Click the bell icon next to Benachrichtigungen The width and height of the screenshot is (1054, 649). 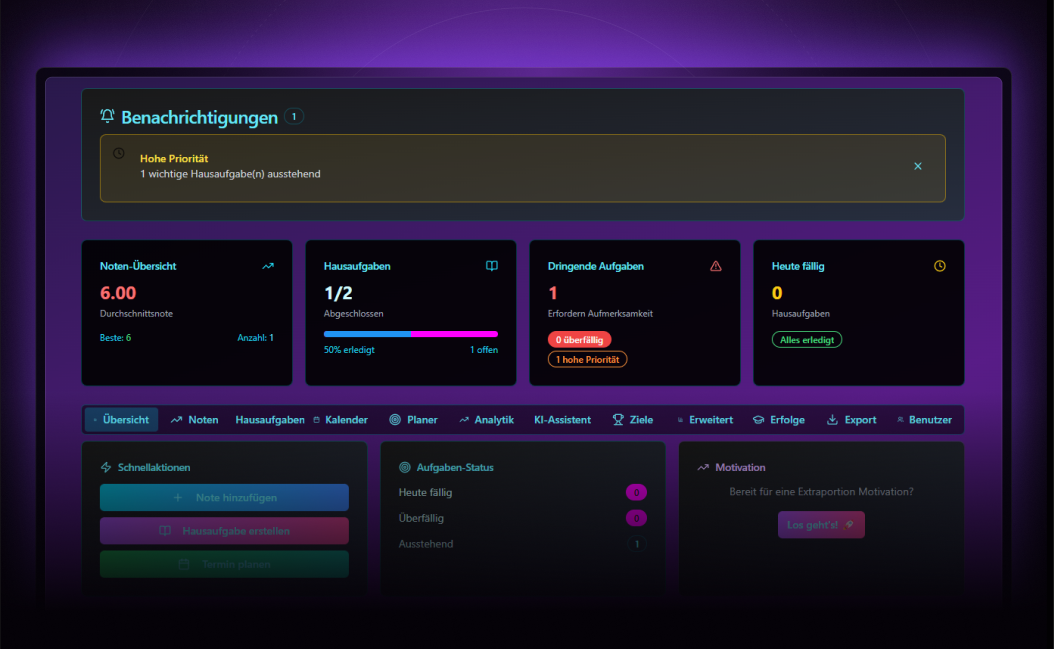tap(107, 116)
